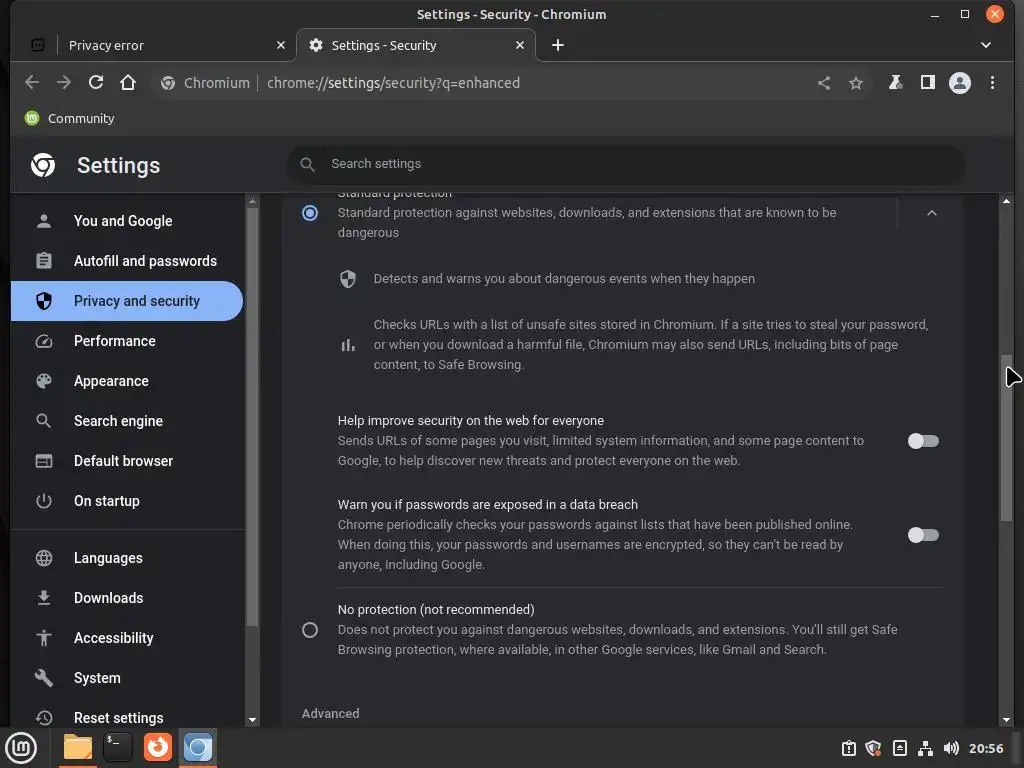Select the Settings - Security tab
This screenshot has height=768, width=1024.
(x=416, y=45)
